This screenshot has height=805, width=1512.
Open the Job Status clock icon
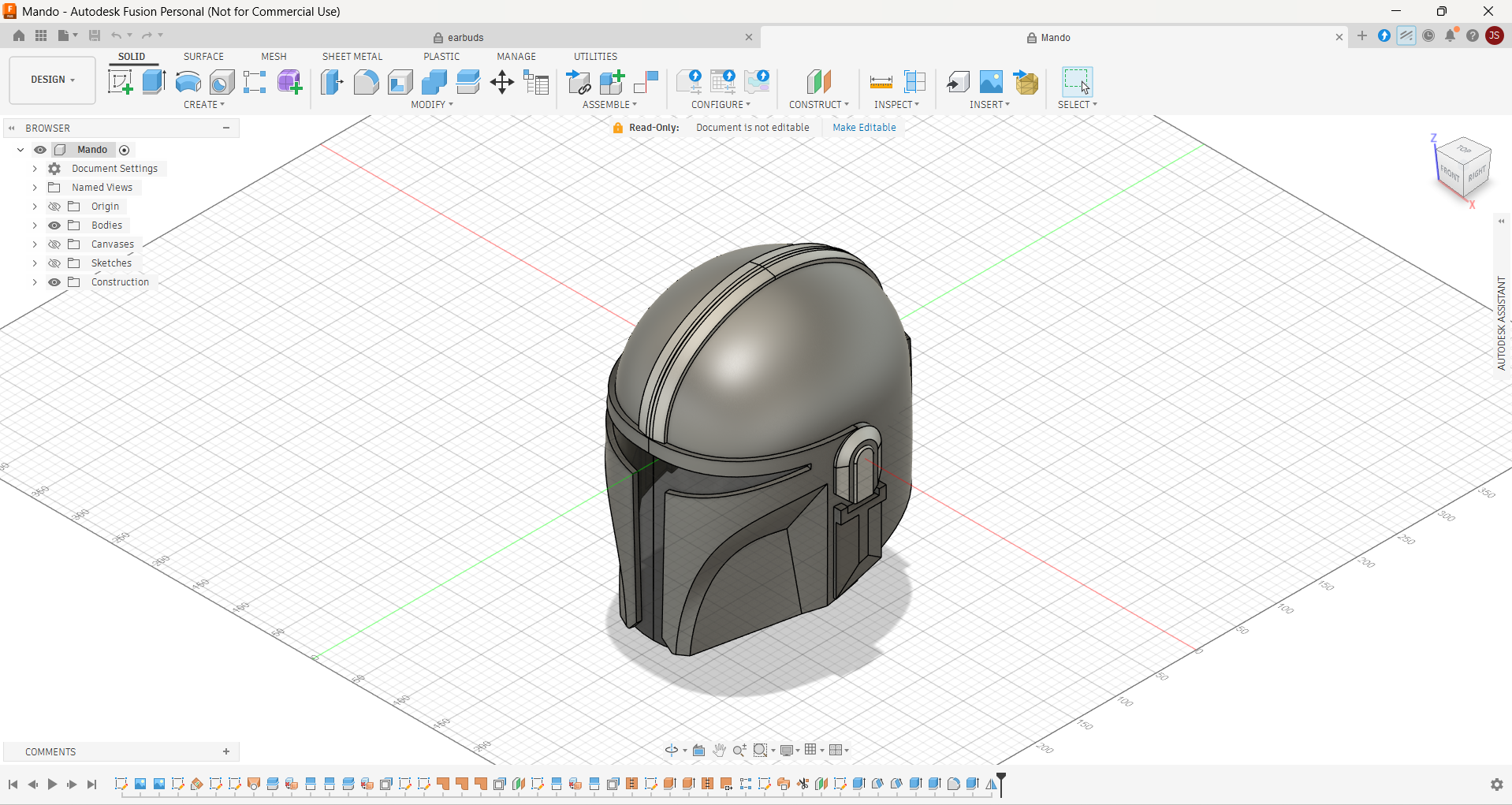pyautogui.click(x=1428, y=35)
